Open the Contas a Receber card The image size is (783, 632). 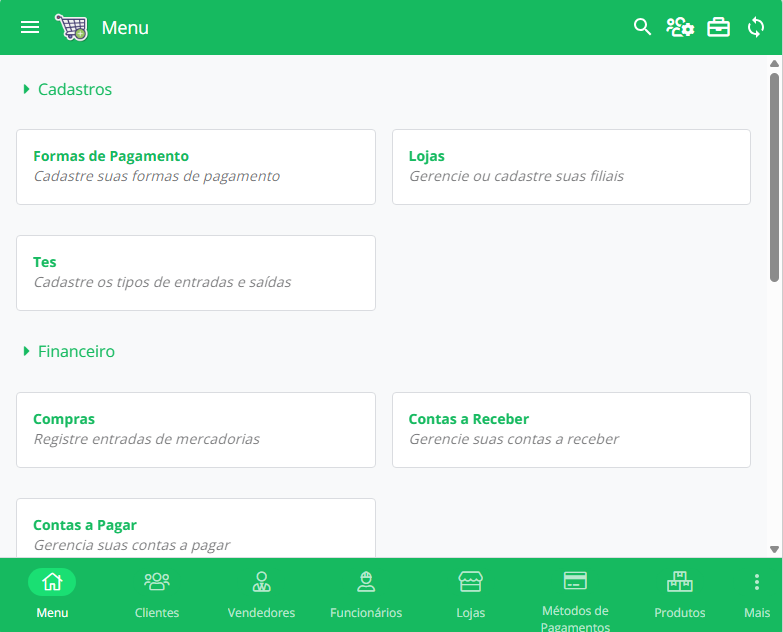571,430
